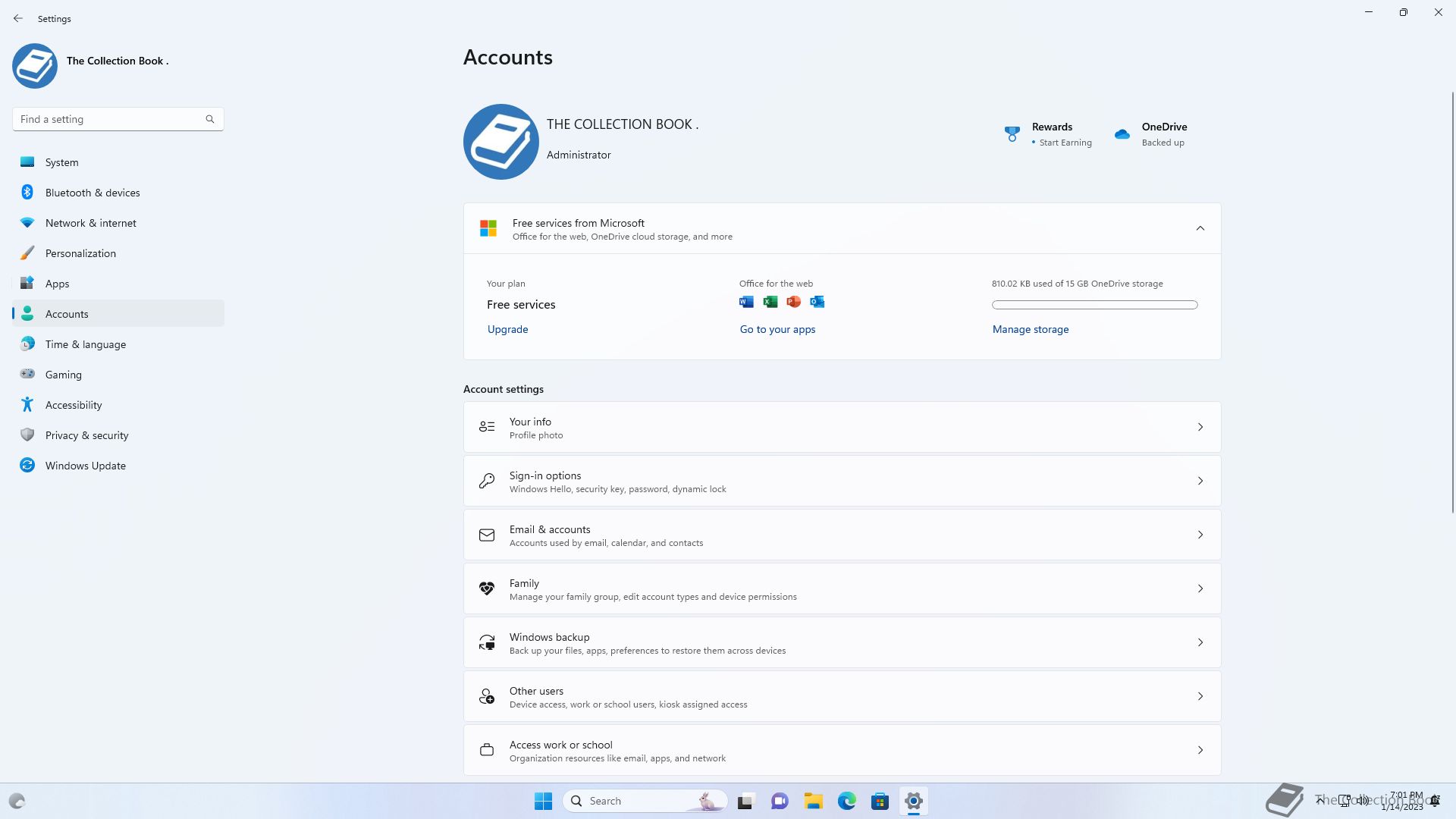Open Family settings chevron
Image resolution: width=1456 pixels, height=819 pixels.
tap(1200, 588)
